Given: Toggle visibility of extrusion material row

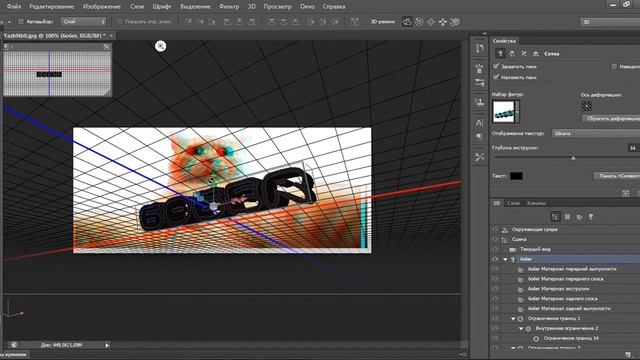Looking at the screenshot, I should point(495,289).
